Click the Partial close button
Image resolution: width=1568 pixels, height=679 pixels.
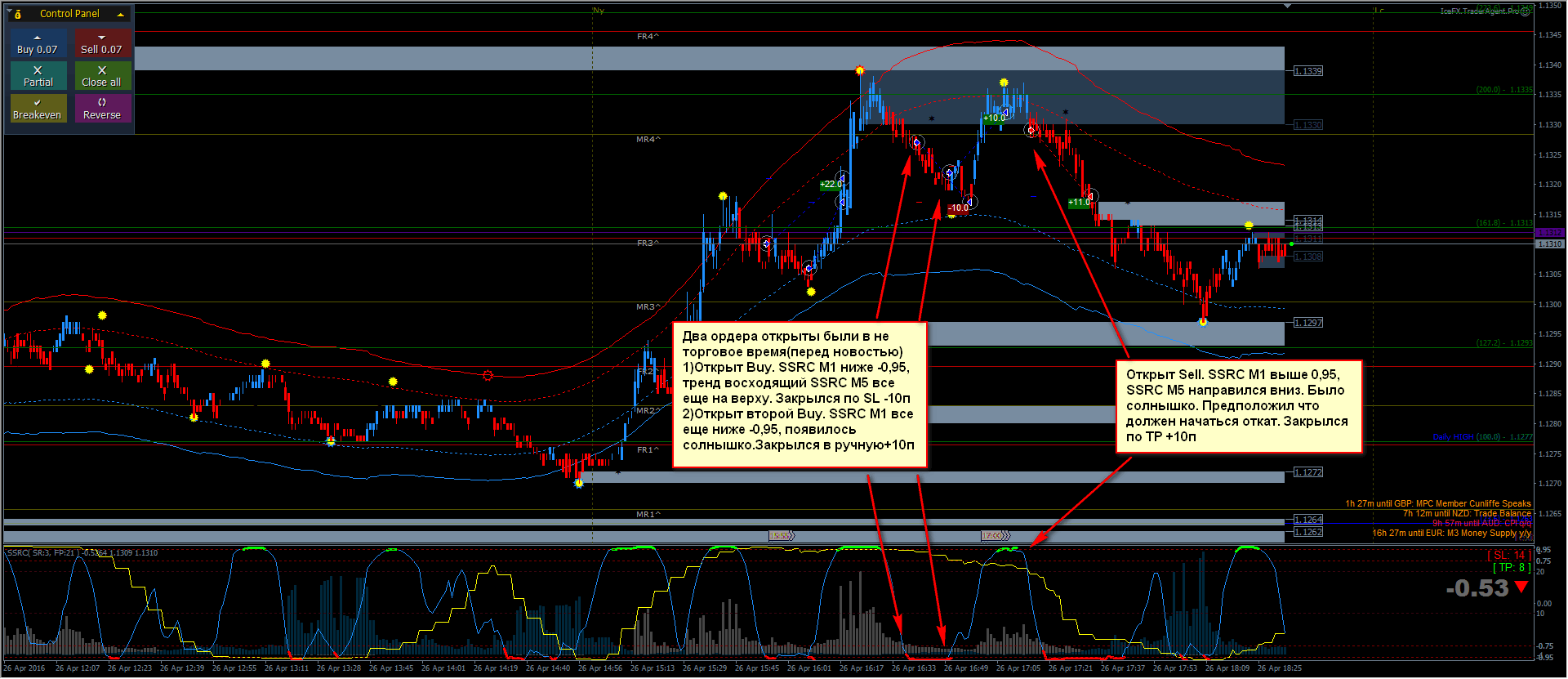(x=38, y=77)
